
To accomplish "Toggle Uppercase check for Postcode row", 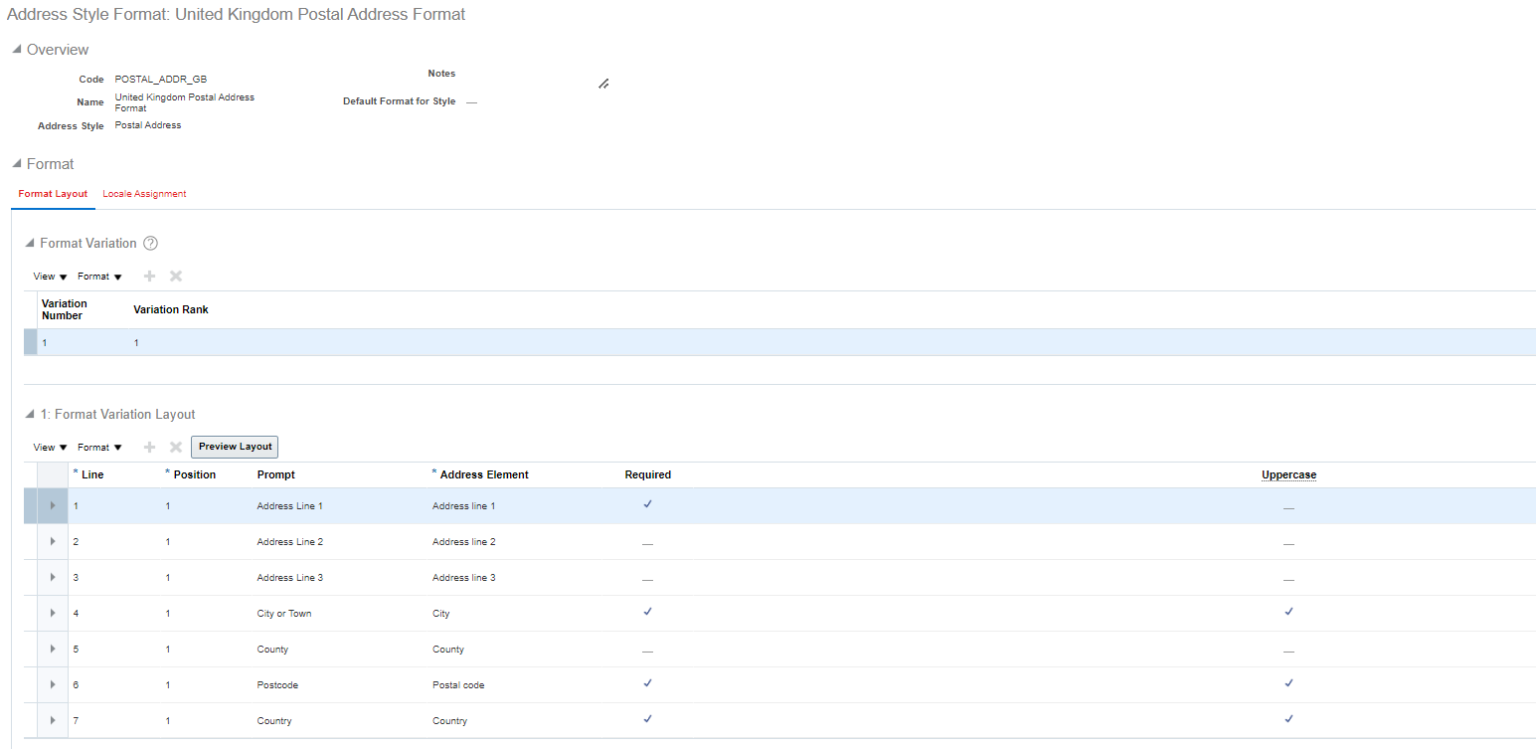I will (x=1288, y=683).
